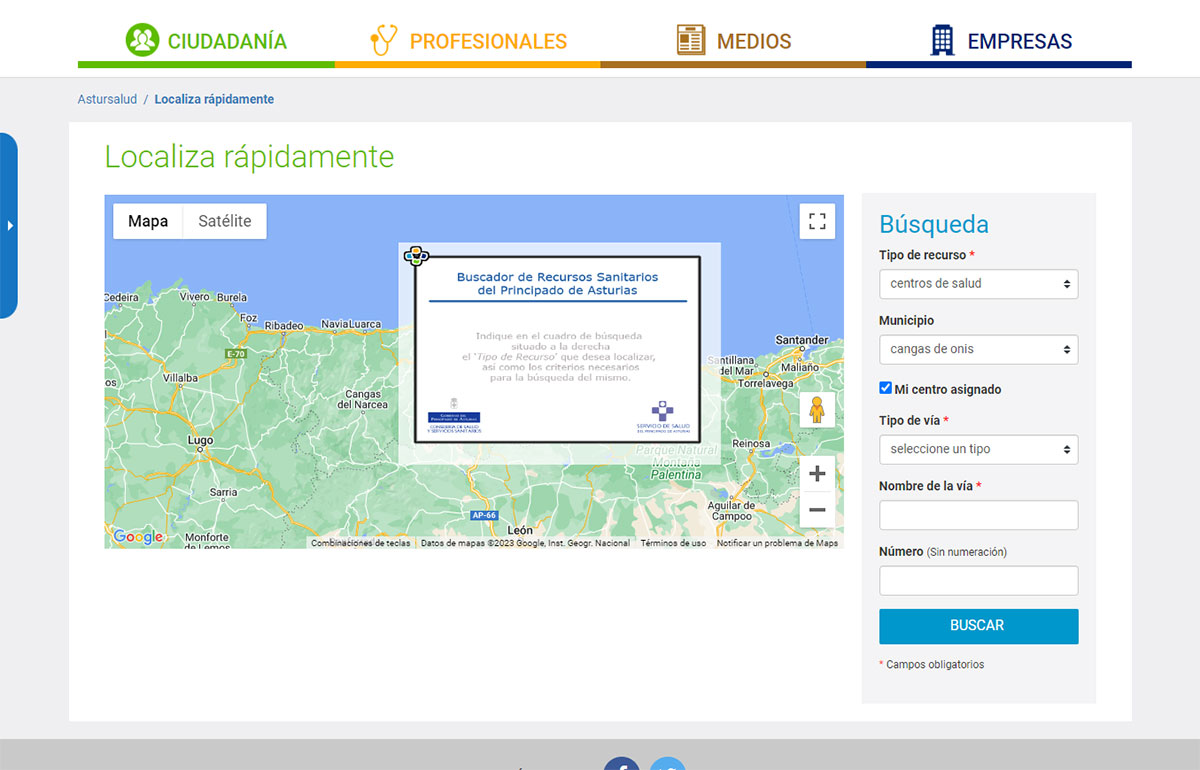Screen dimensions: 1200x770
Task: Toggle fullscreen view of the map
Action: pyautogui.click(x=817, y=221)
